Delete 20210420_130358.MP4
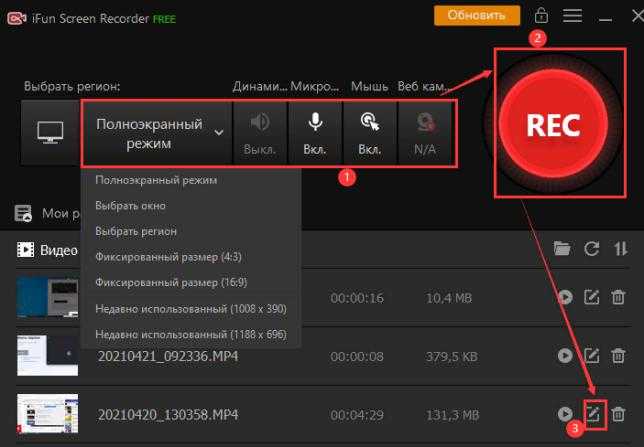 (618, 414)
